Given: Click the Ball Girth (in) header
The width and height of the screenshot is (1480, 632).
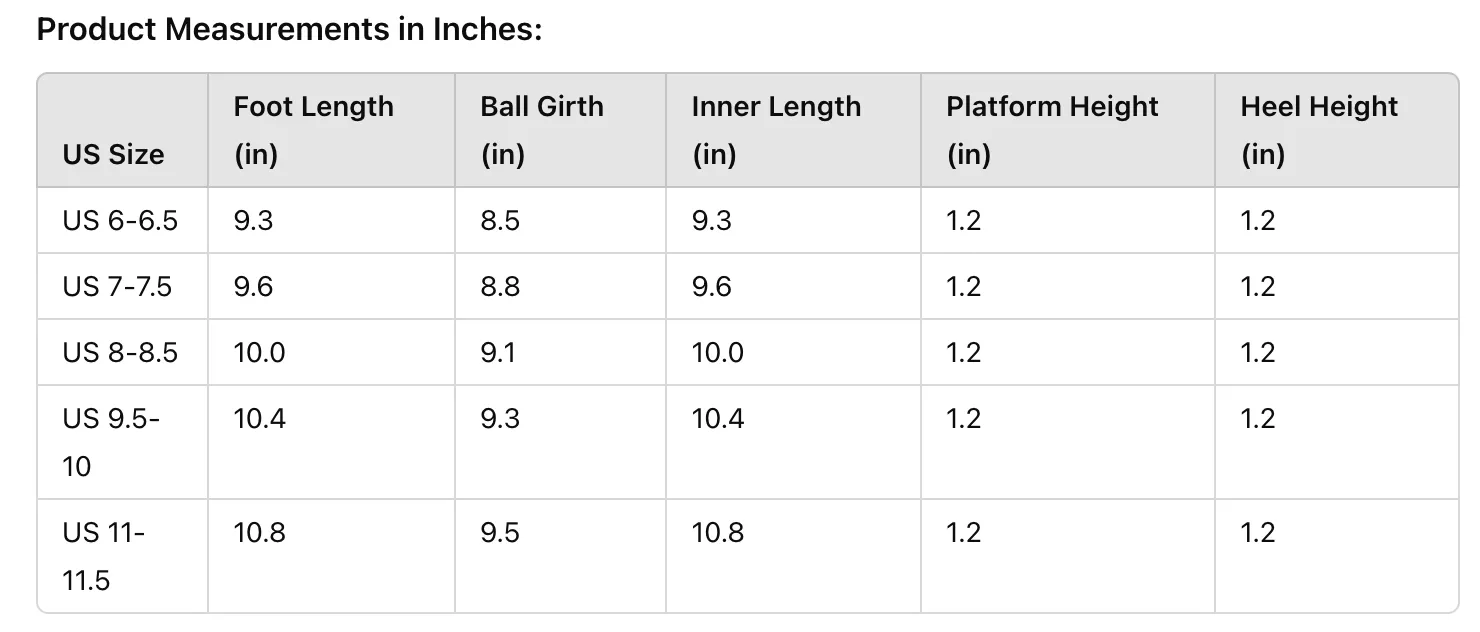Looking at the screenshot, I should tap(542, 130).
